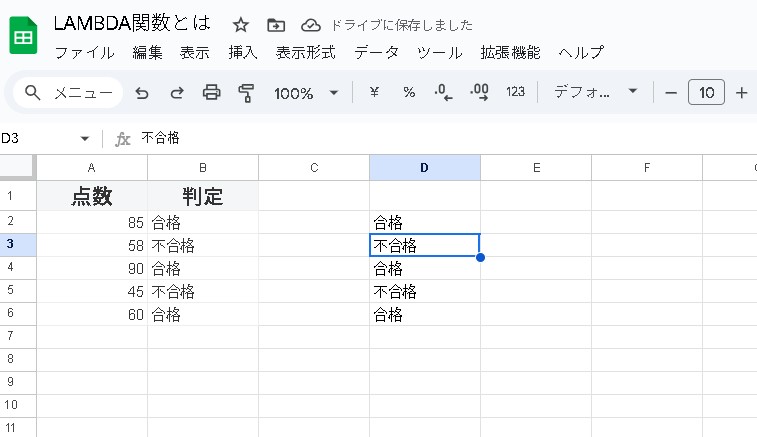Activate the paint format roller
757x437 pixels.
click(x=246, y=93)
